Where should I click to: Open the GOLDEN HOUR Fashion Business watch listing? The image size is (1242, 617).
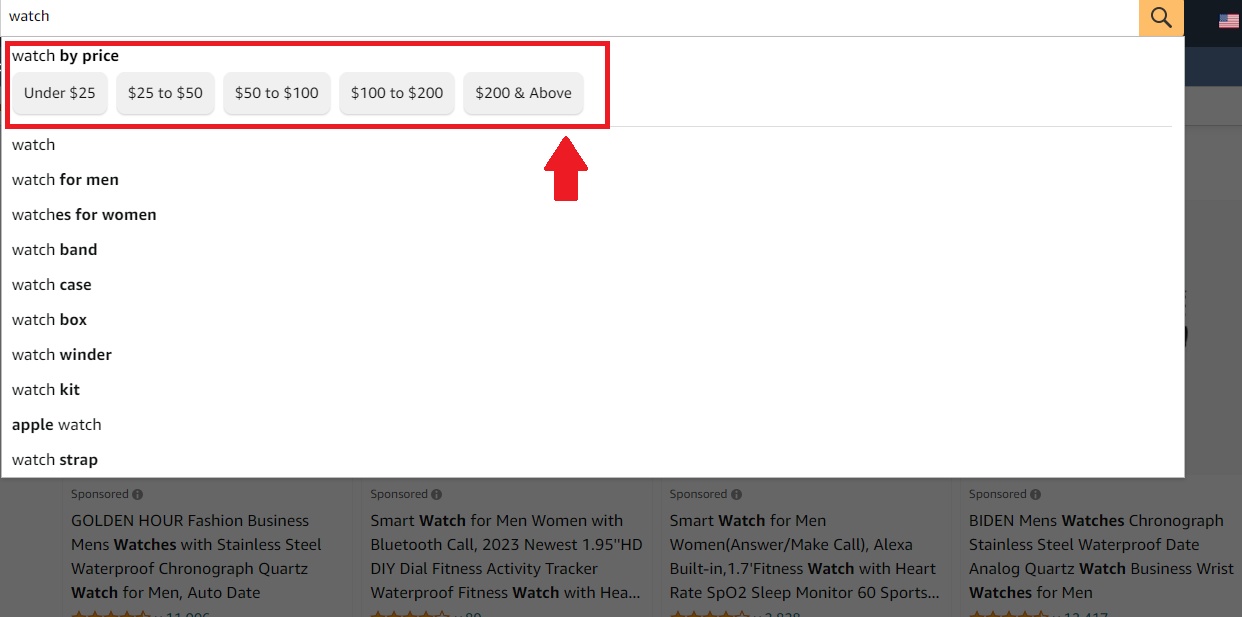196,557
